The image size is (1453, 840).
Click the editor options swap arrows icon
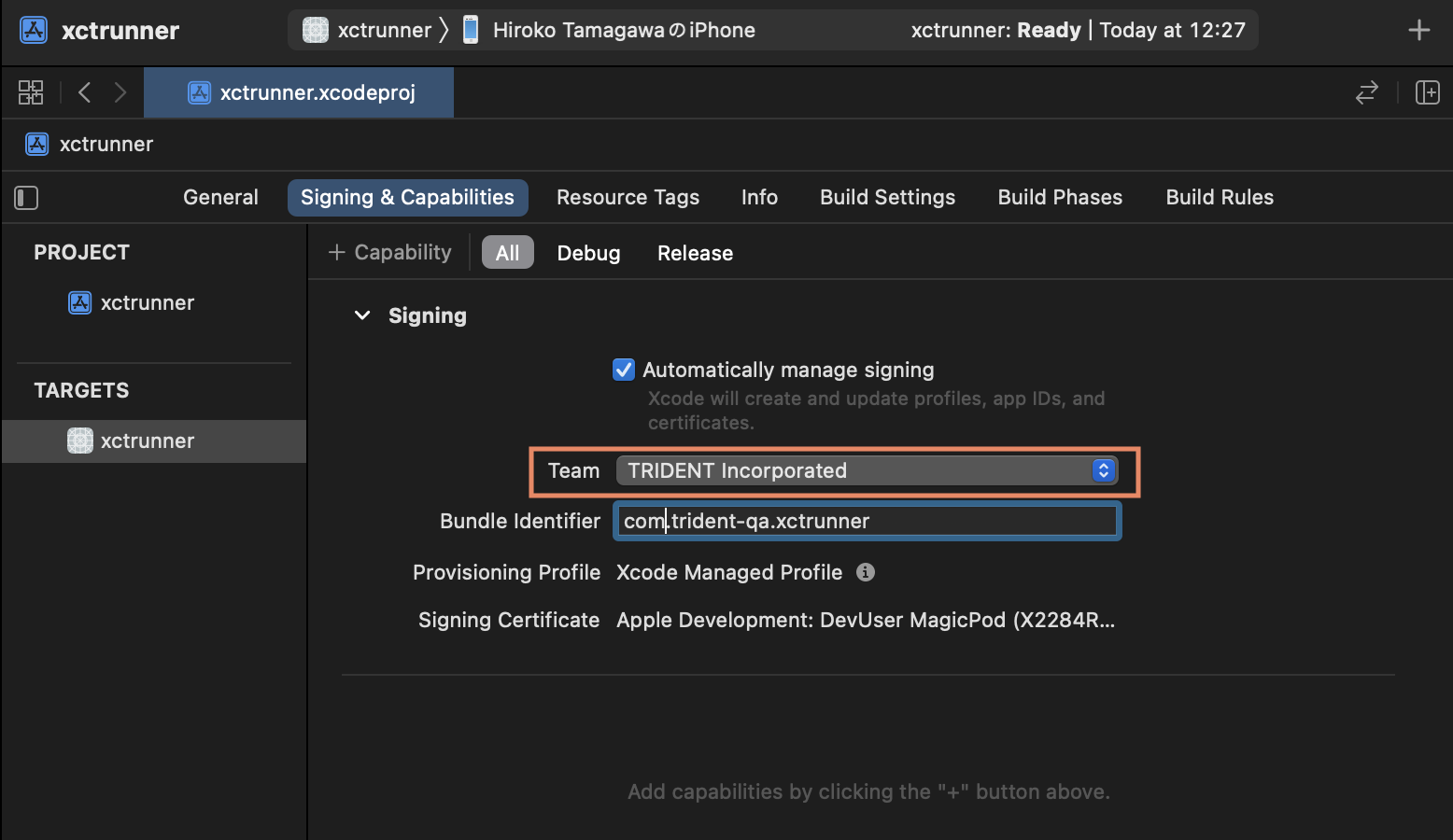pos(1367,91)
